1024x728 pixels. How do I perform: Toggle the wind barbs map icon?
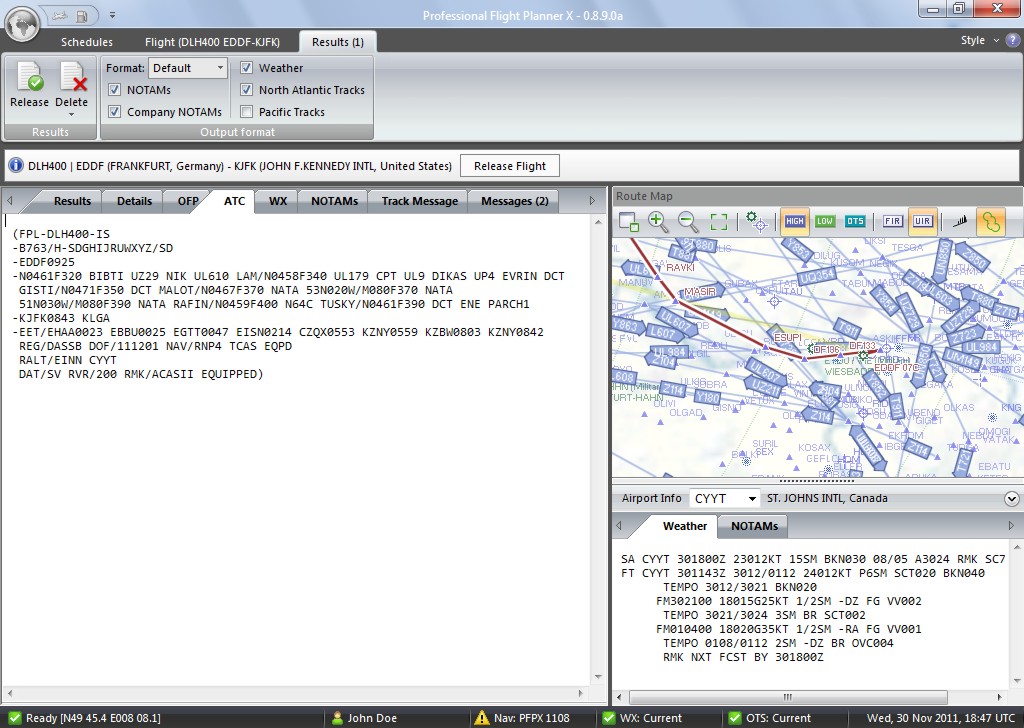click(959, 221)
